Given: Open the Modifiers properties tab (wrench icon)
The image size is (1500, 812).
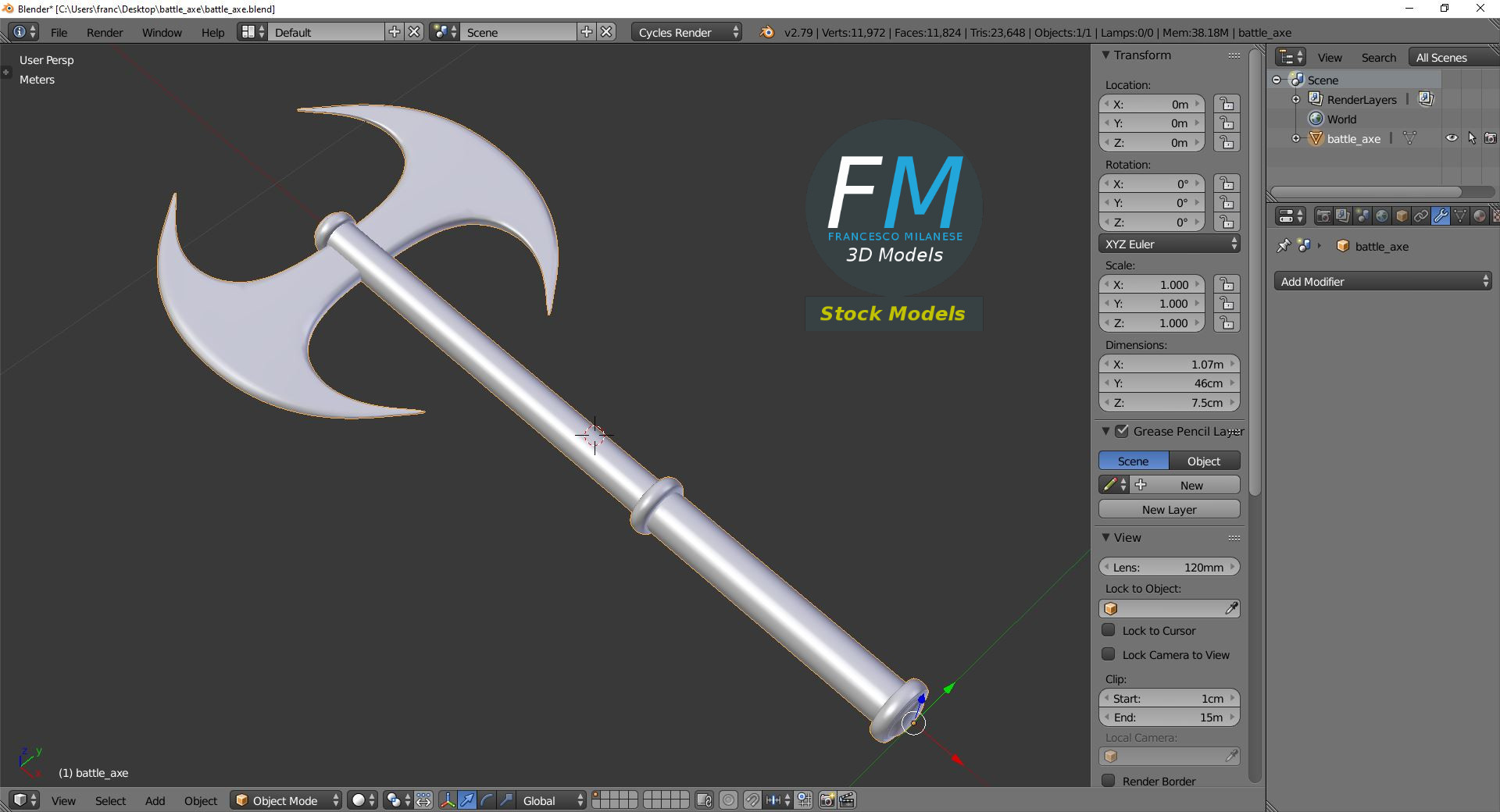Looking at the screenshot, I should point(1441,216).
